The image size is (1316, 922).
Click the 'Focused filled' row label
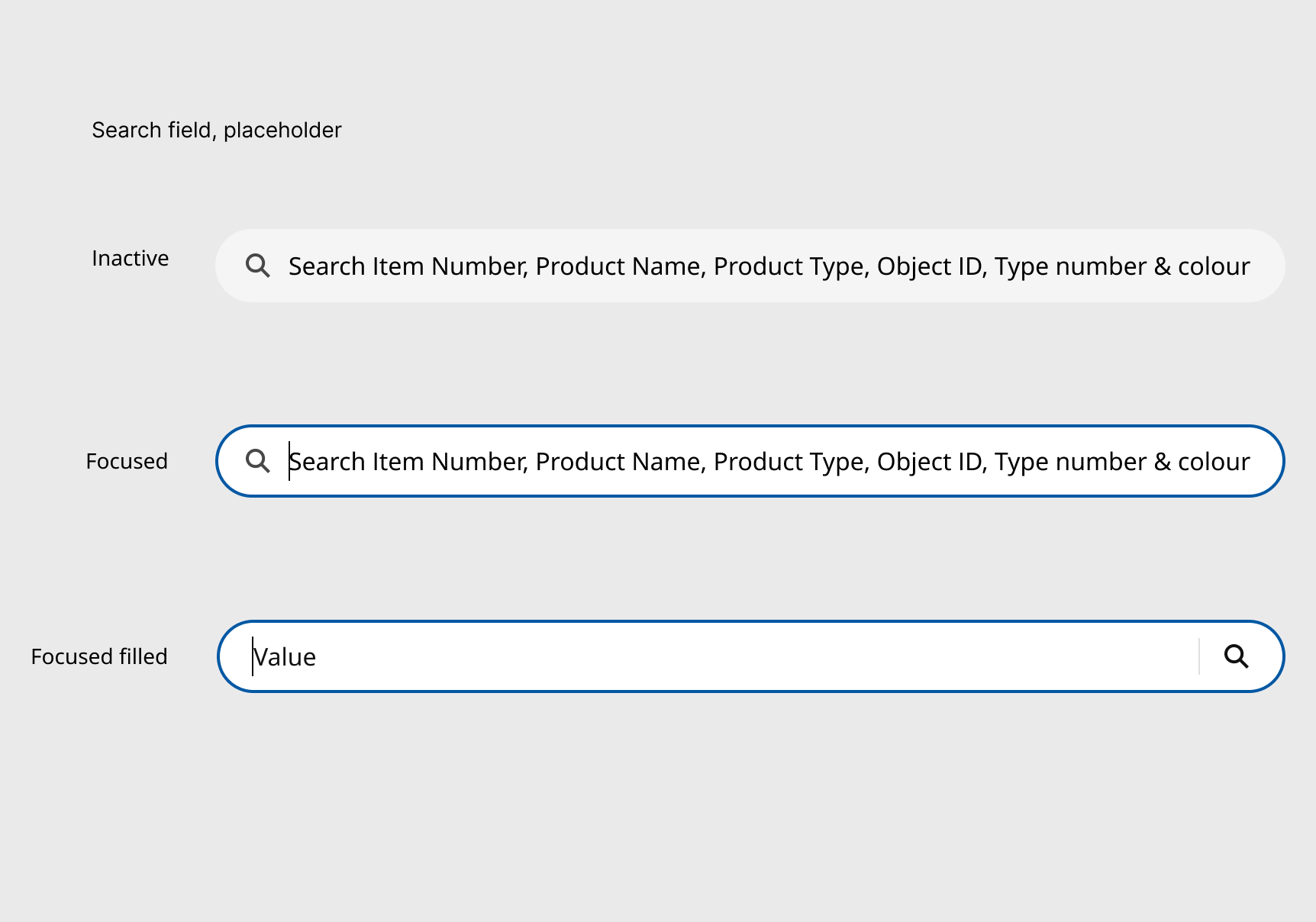point(99,657)
